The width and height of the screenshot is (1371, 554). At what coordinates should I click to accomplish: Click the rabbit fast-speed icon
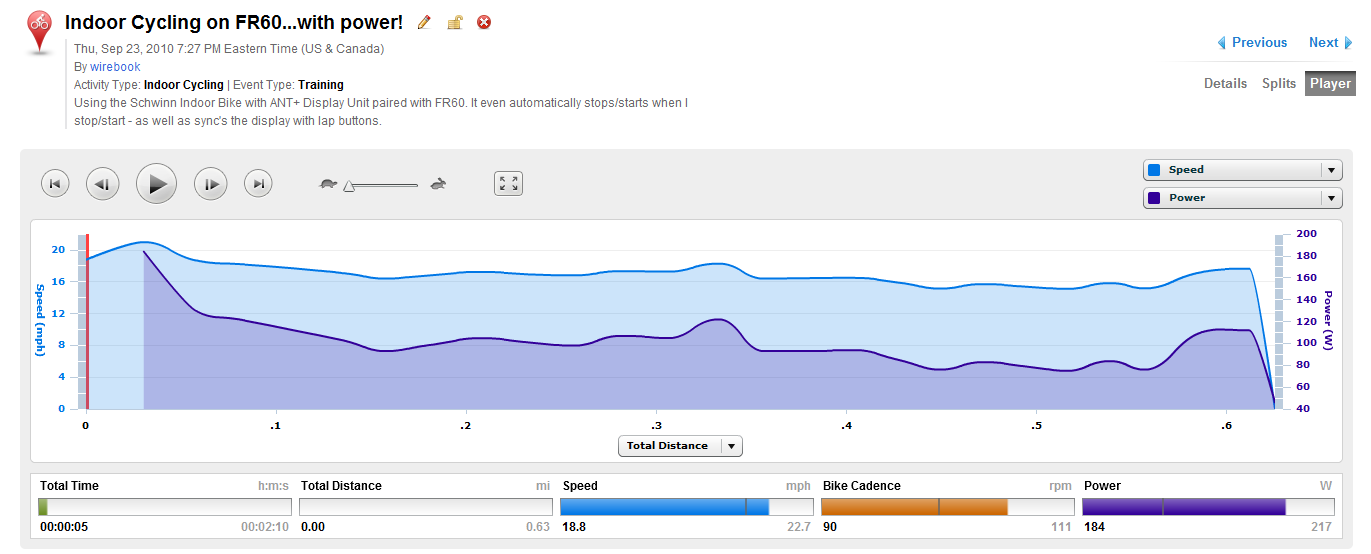(x=438, y=184)
